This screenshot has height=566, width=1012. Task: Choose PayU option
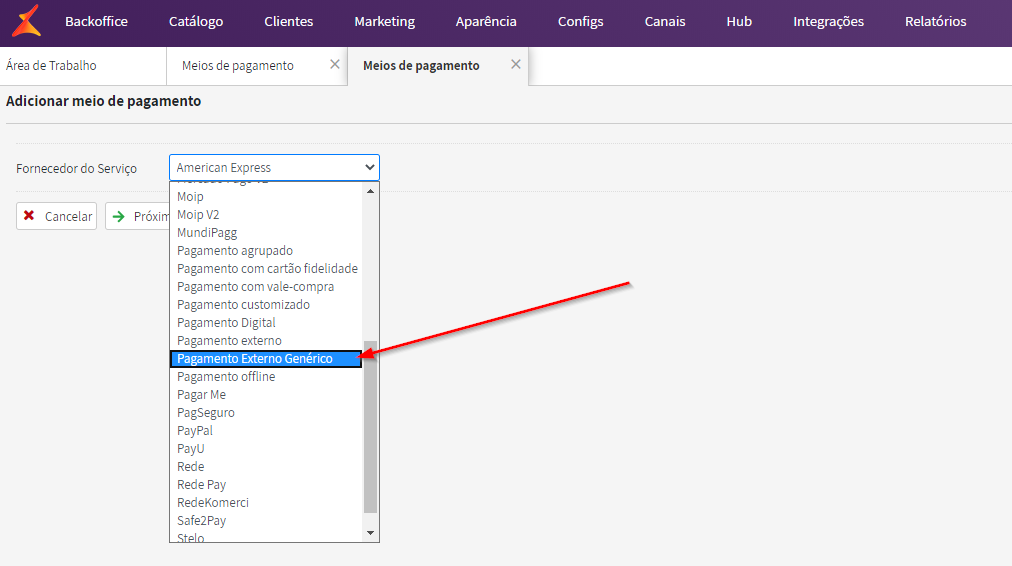(266, 449)
